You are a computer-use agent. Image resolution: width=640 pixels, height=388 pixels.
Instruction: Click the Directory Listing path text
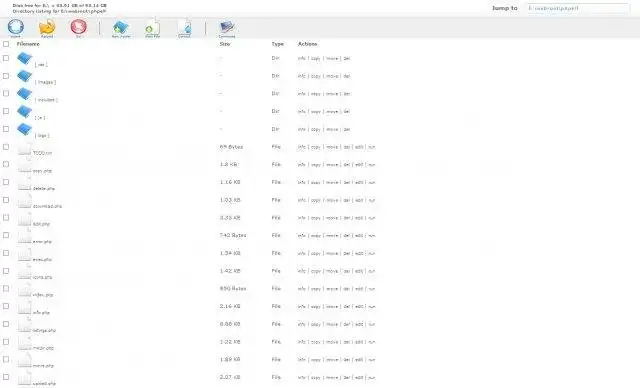(x=59, y=11)
